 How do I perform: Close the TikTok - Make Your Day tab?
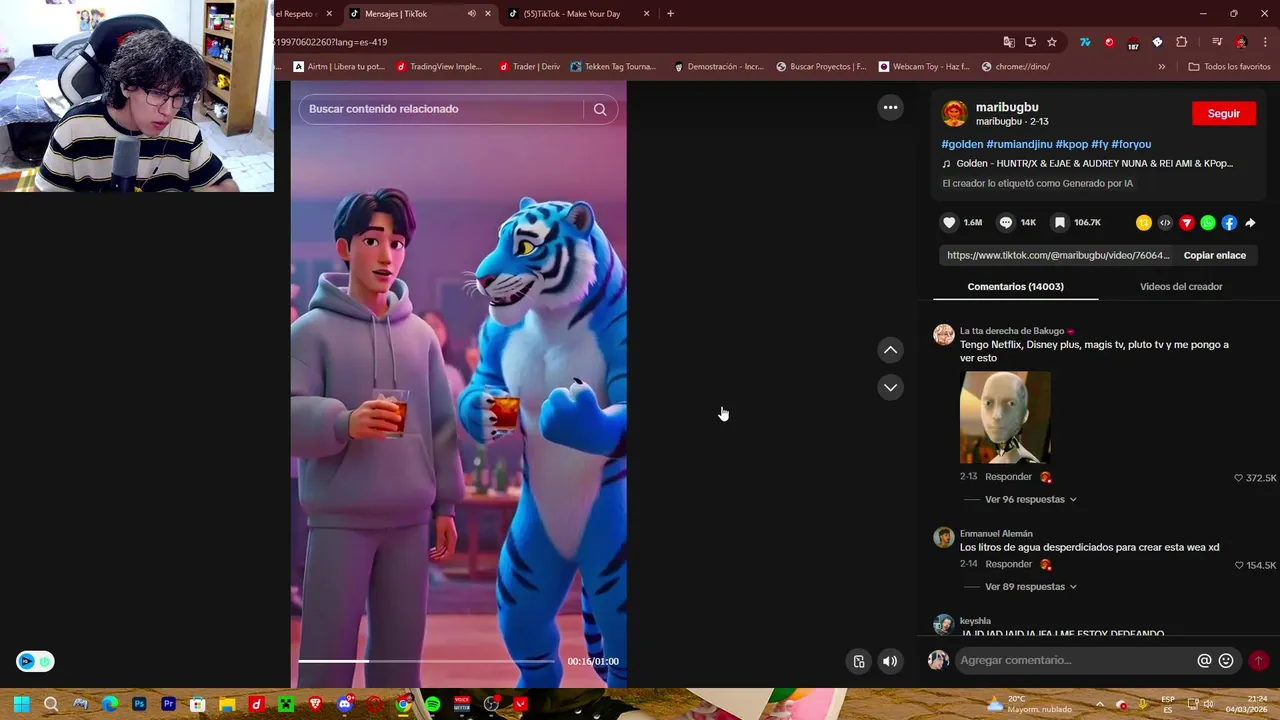coord(646,14)
